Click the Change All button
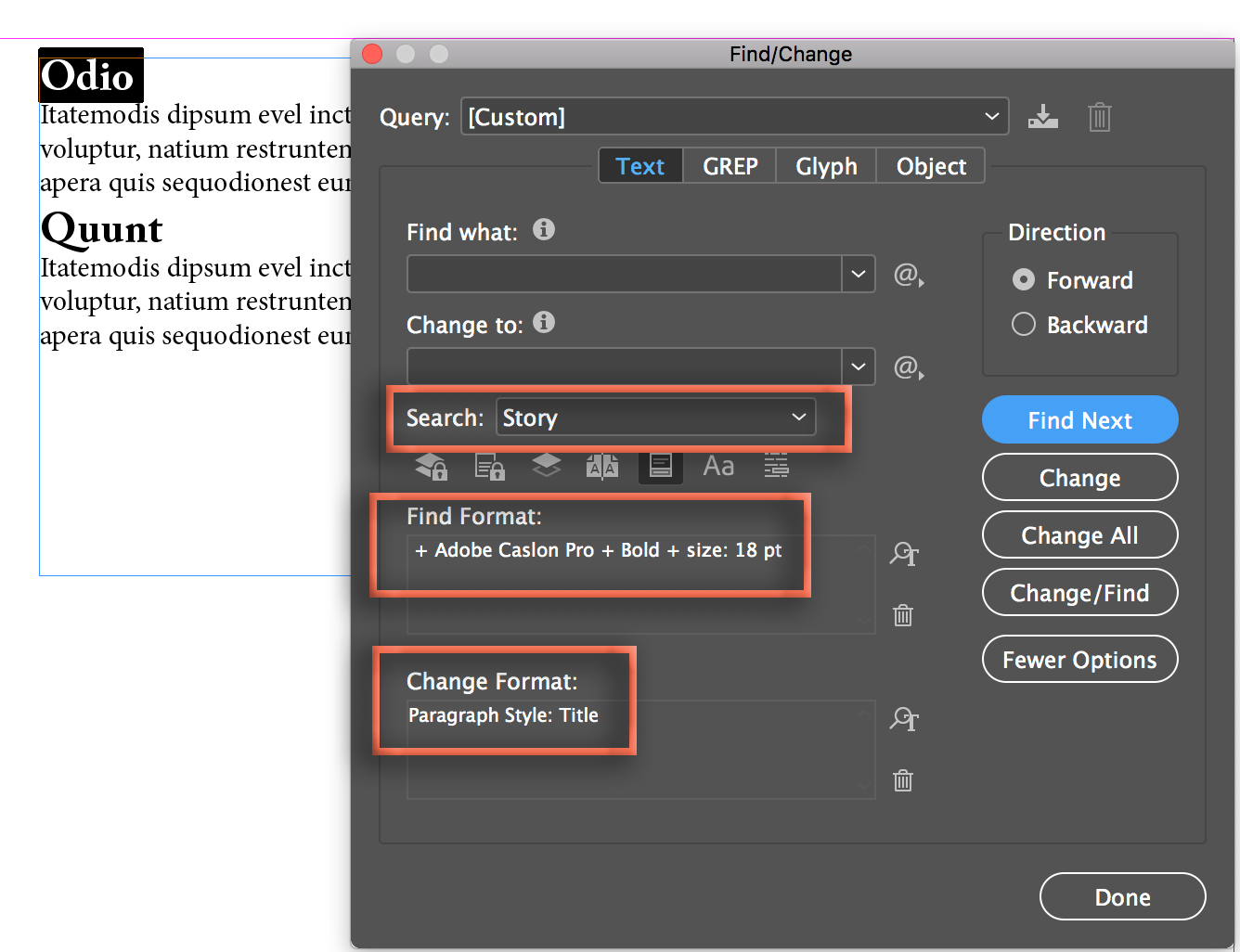1240x952 pixels. pyautogui.click(x=1080, y=535)
